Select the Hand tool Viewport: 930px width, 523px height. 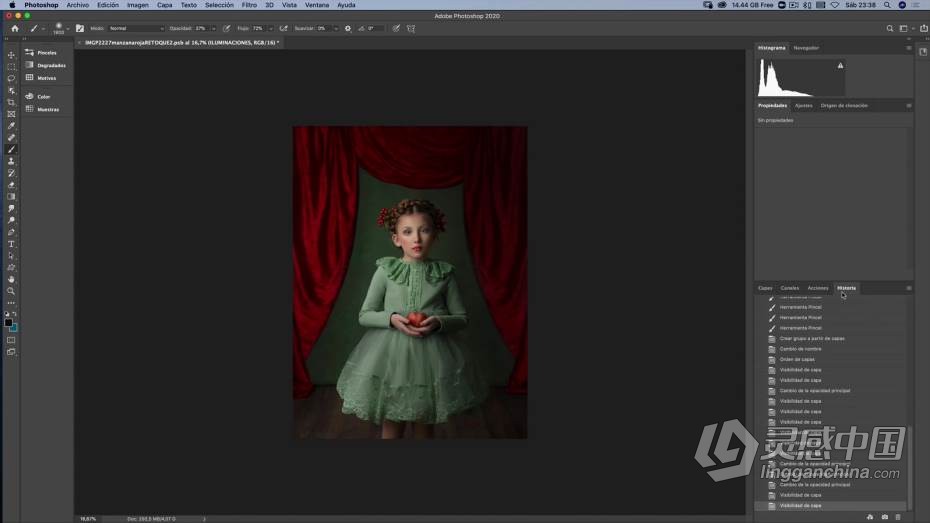point(11,279)
